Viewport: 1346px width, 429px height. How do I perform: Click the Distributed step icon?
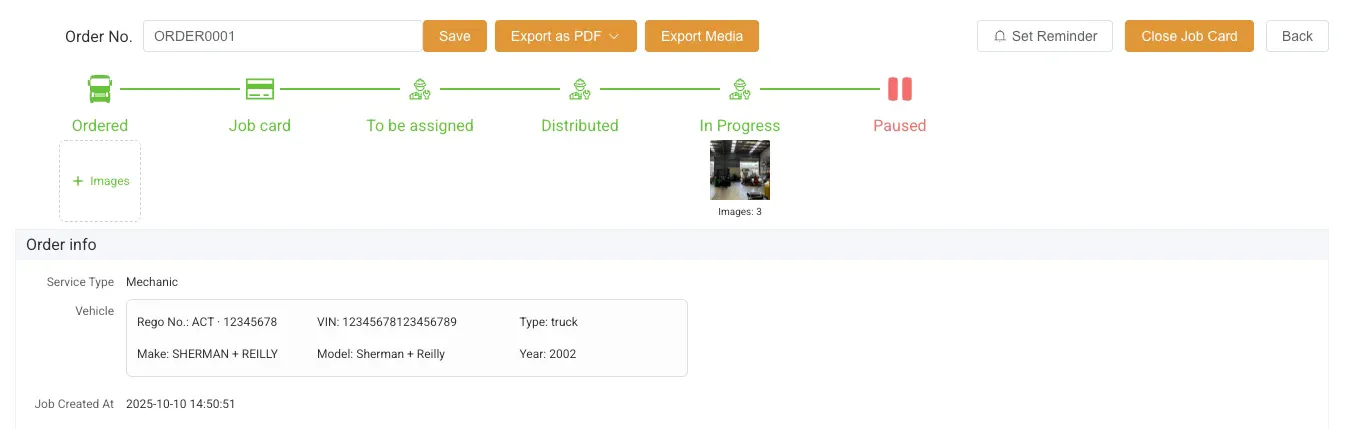point(580,89)
